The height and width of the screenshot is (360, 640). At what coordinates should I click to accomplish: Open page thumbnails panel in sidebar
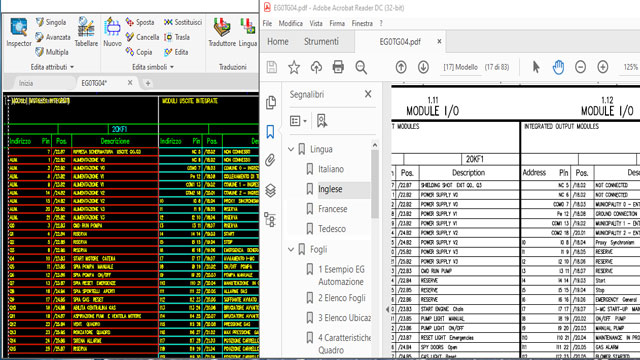click(271, 102)
